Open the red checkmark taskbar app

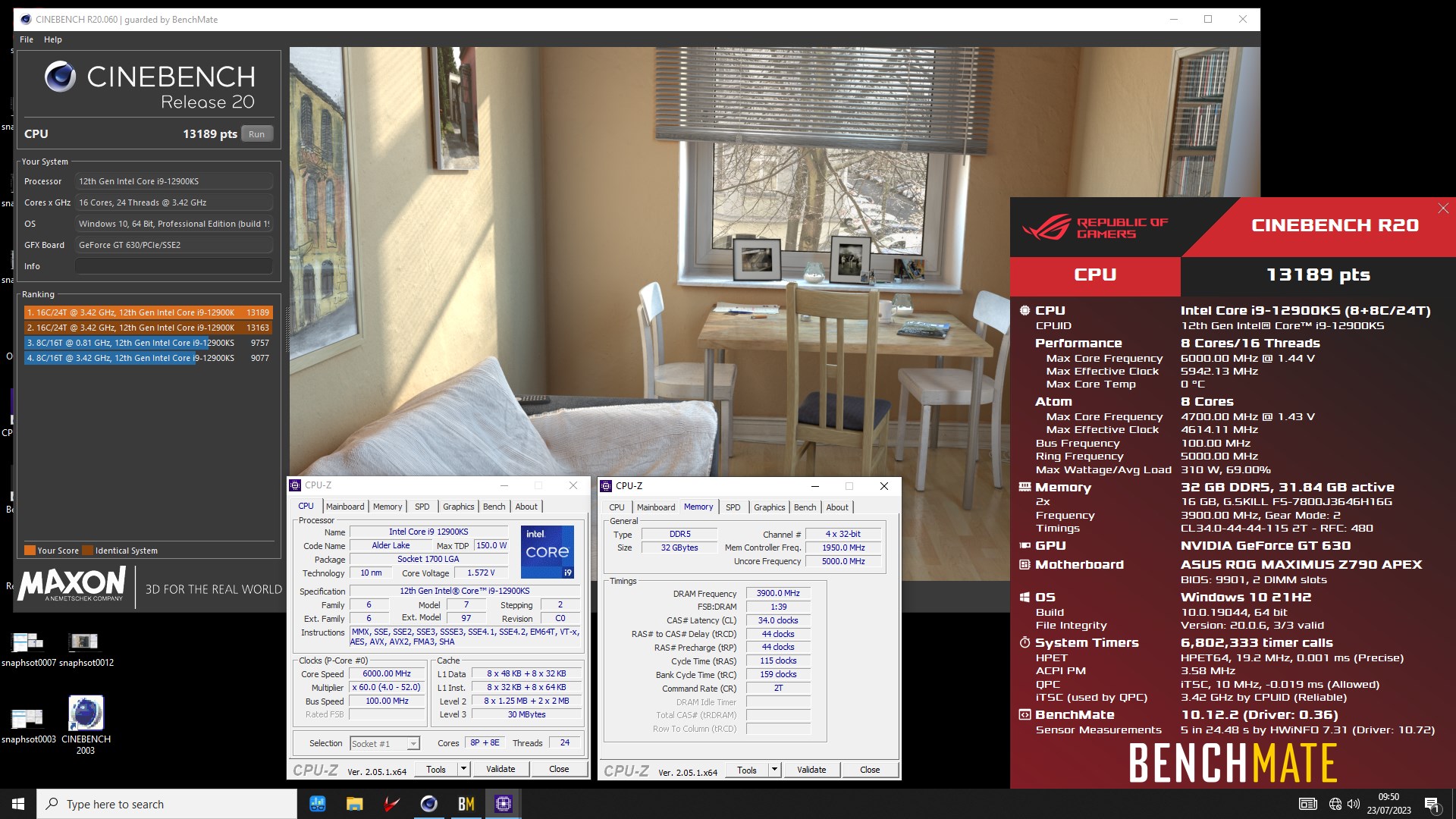[x=392, y=804]
